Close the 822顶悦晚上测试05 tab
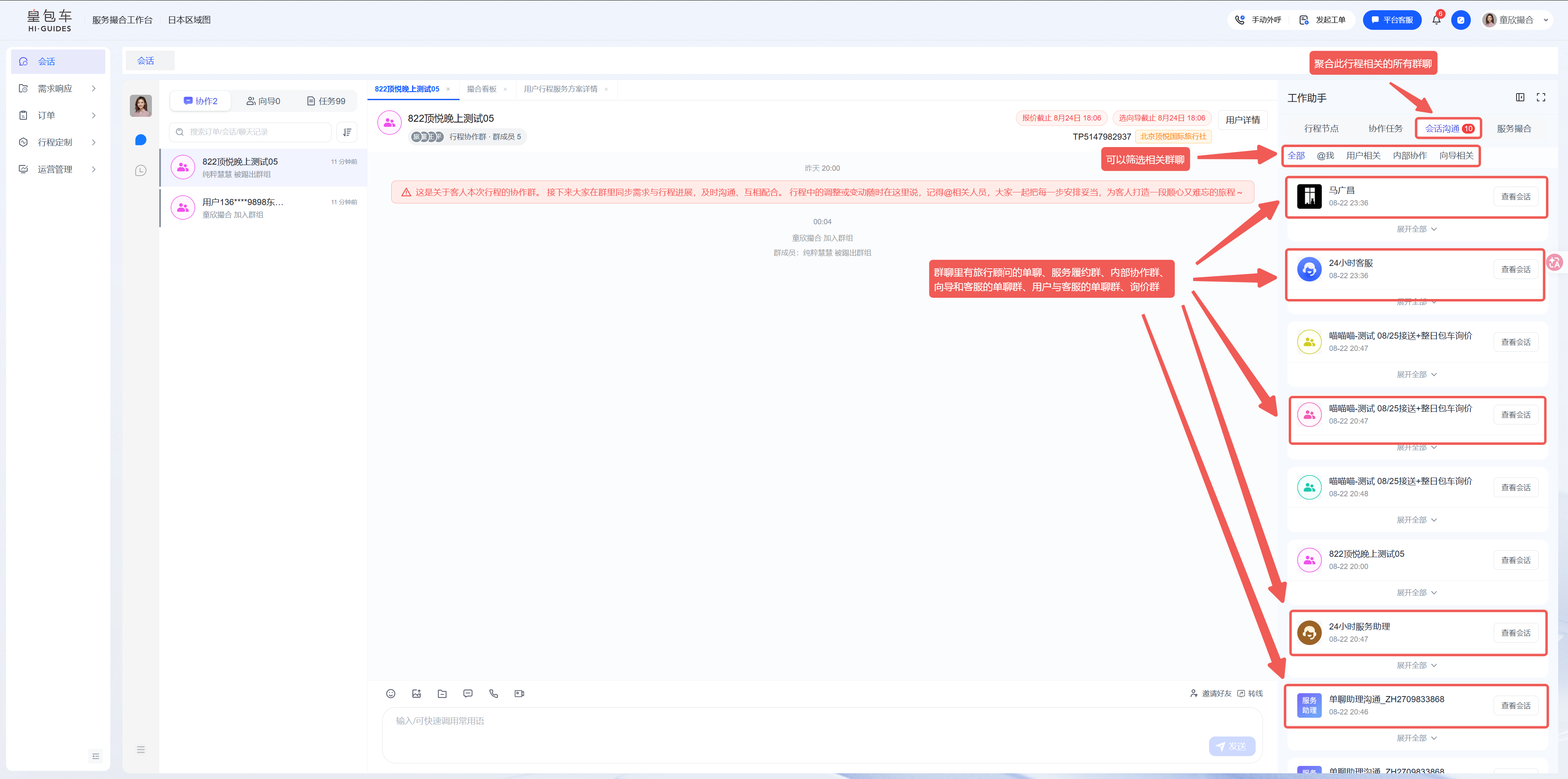Viewport: 1568px width, 779px height. tap(448, 89)
